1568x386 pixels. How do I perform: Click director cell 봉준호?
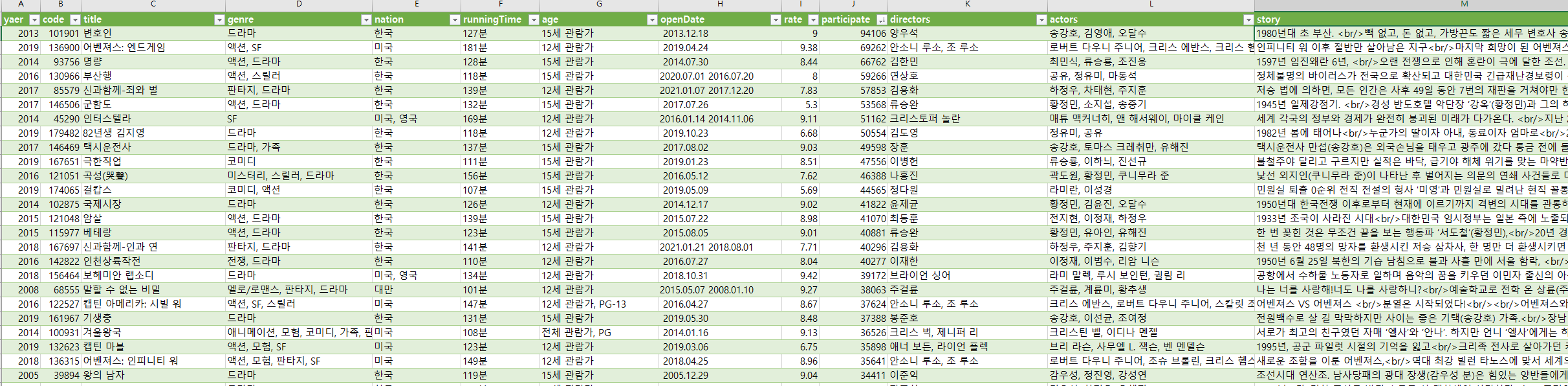[x=968, y=318]
